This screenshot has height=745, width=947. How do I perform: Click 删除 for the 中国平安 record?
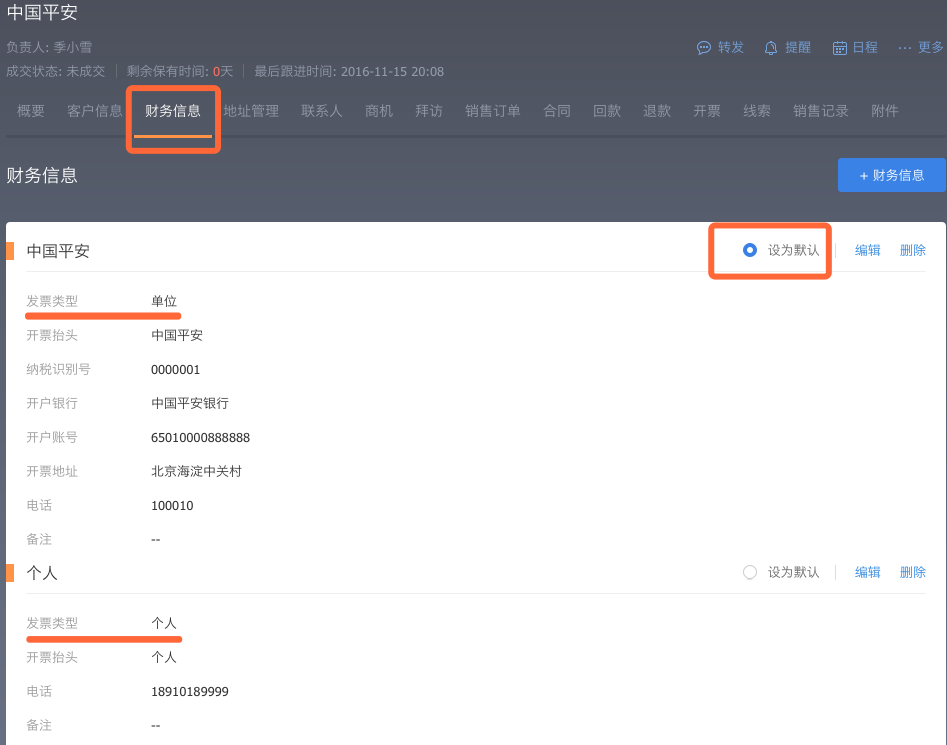point(913,251)
